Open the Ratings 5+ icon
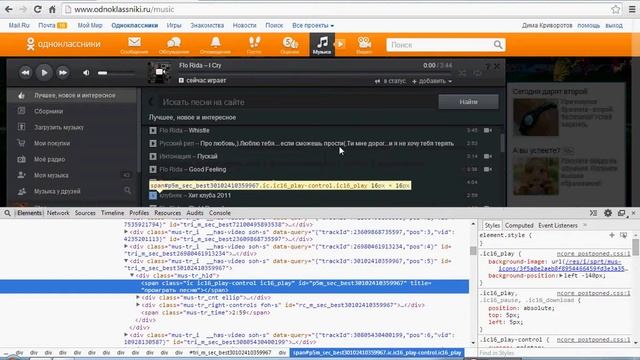 290,44
